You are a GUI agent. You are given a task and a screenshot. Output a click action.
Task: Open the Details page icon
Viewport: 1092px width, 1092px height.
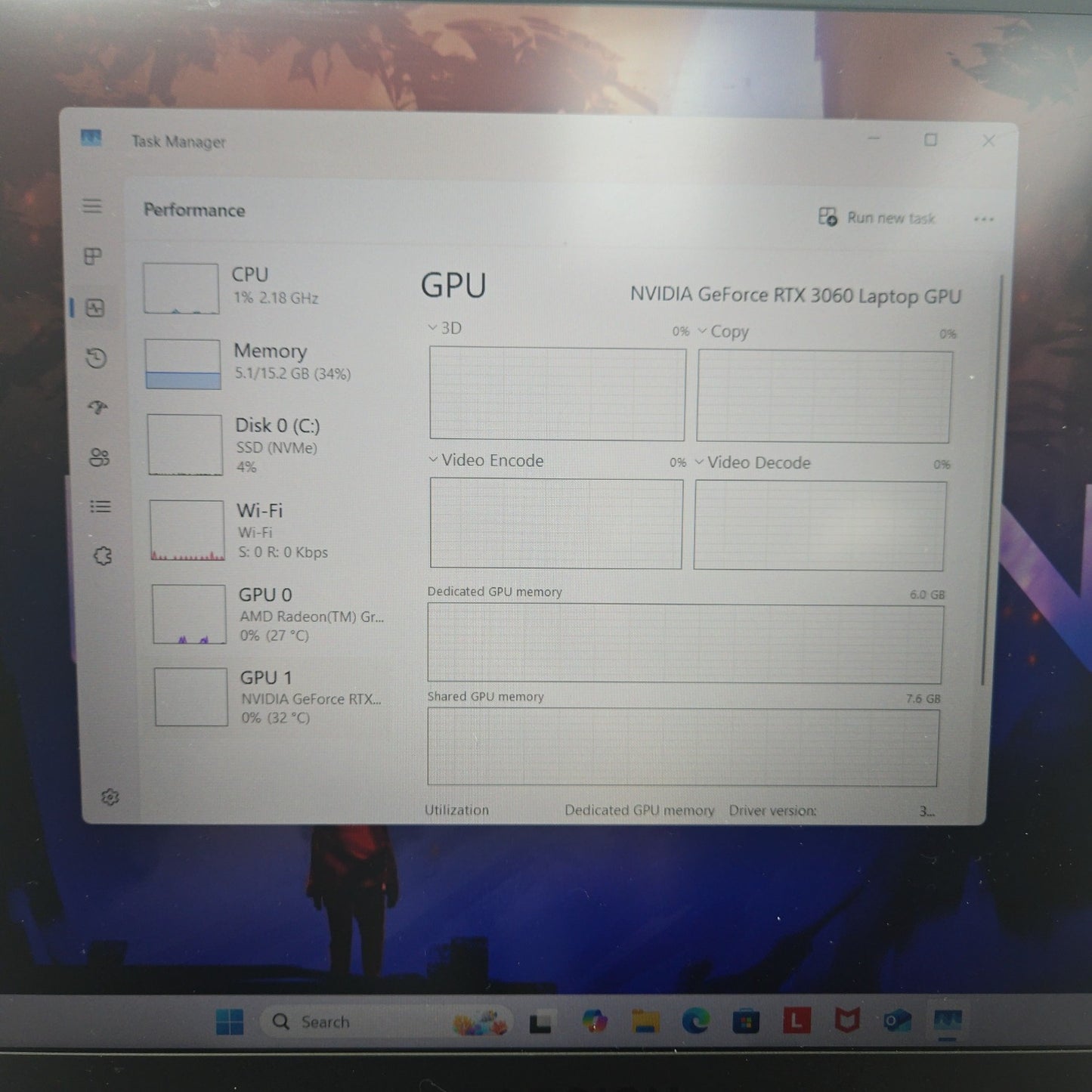101,506
